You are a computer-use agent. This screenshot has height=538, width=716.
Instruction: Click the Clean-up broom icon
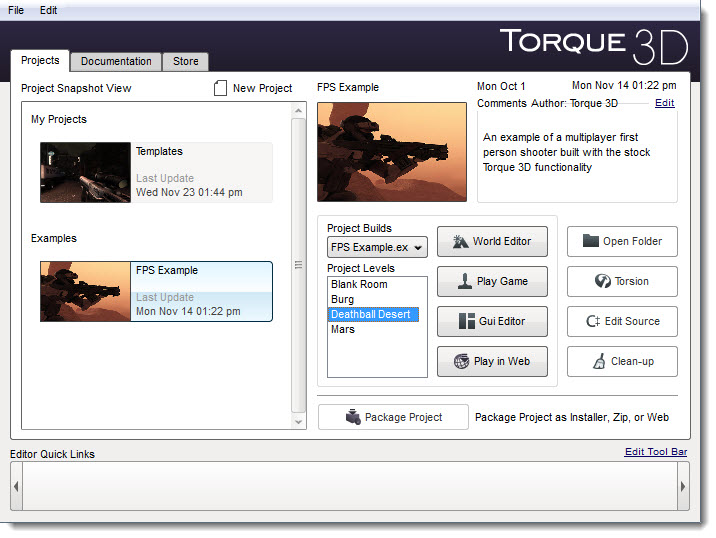pos(599,361)
